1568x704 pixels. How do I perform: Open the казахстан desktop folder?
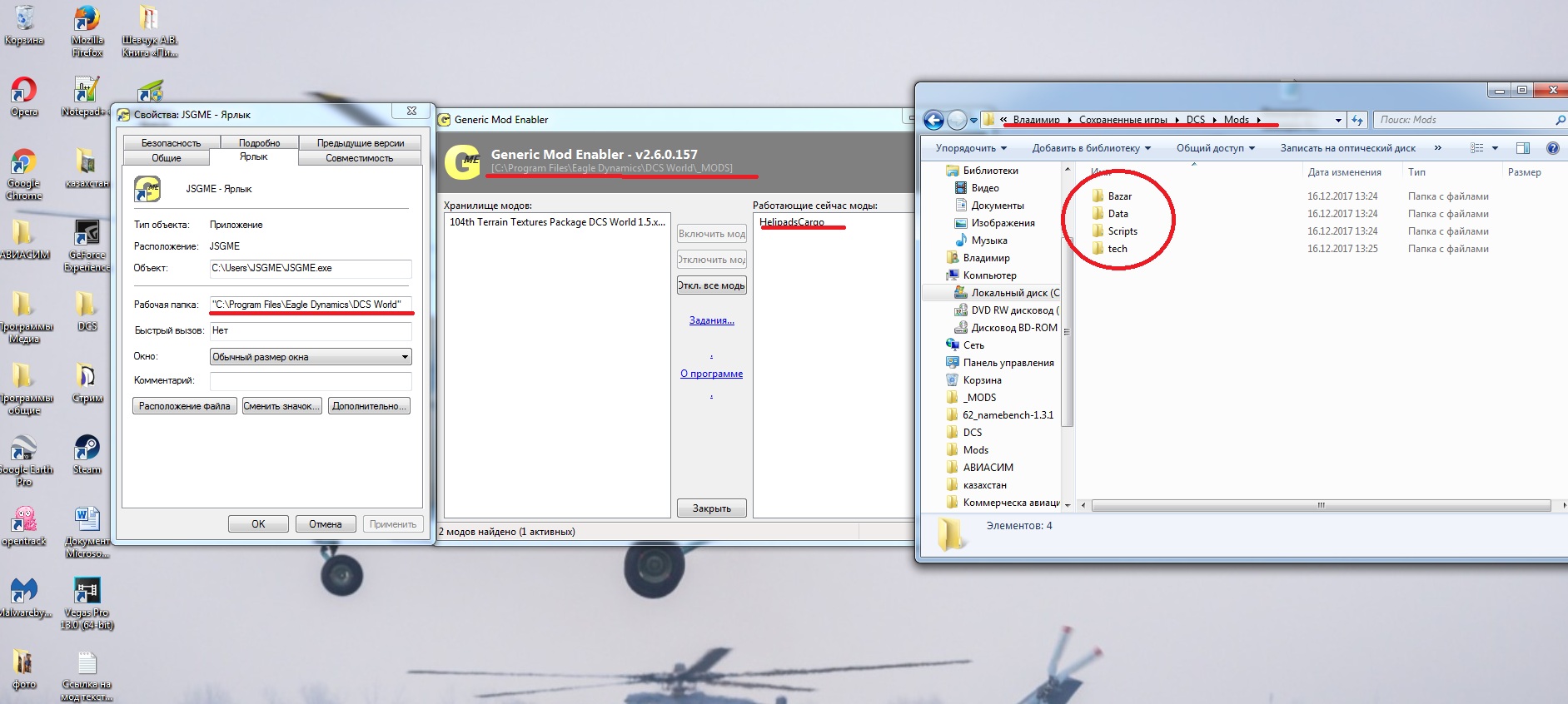87,168
